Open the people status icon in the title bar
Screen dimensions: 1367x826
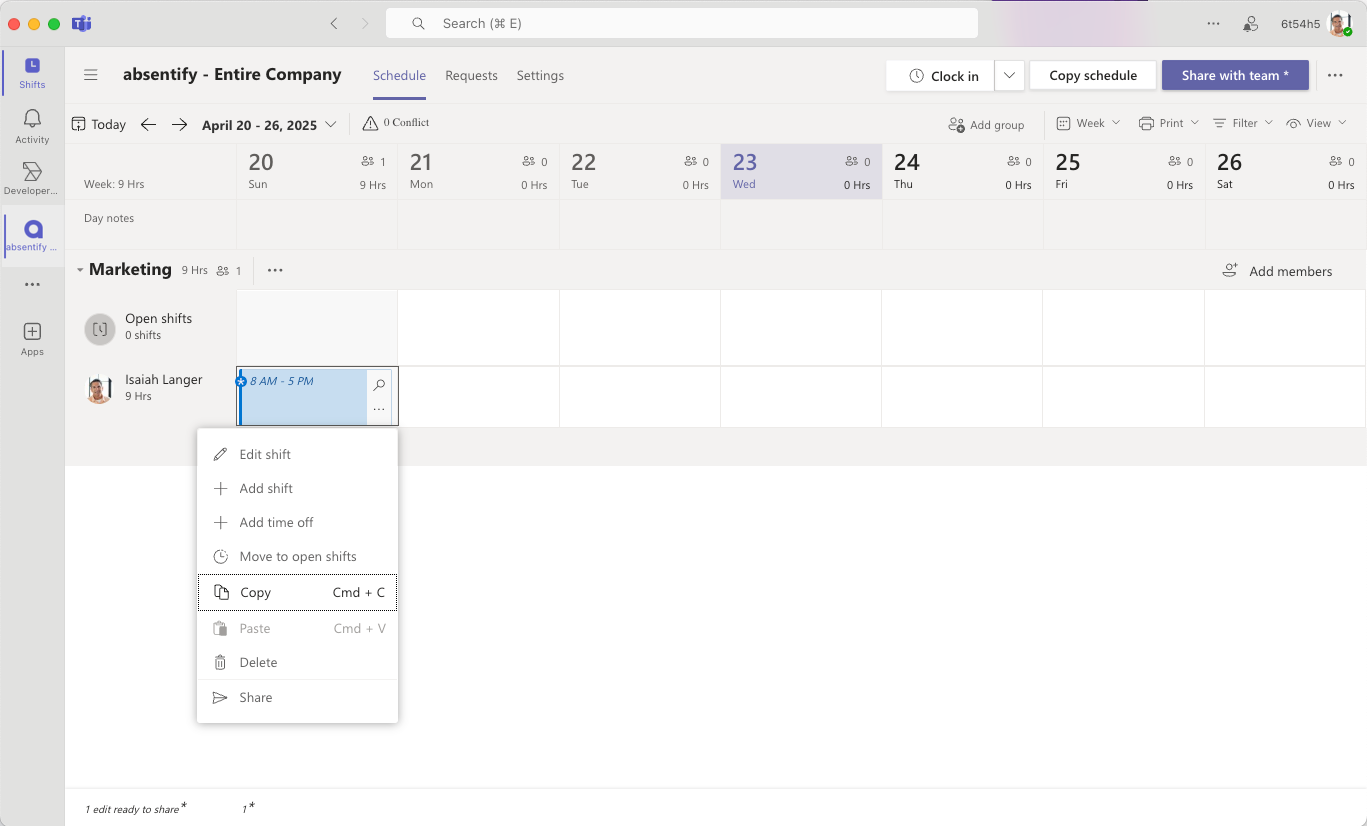(x=1250, y=23)
